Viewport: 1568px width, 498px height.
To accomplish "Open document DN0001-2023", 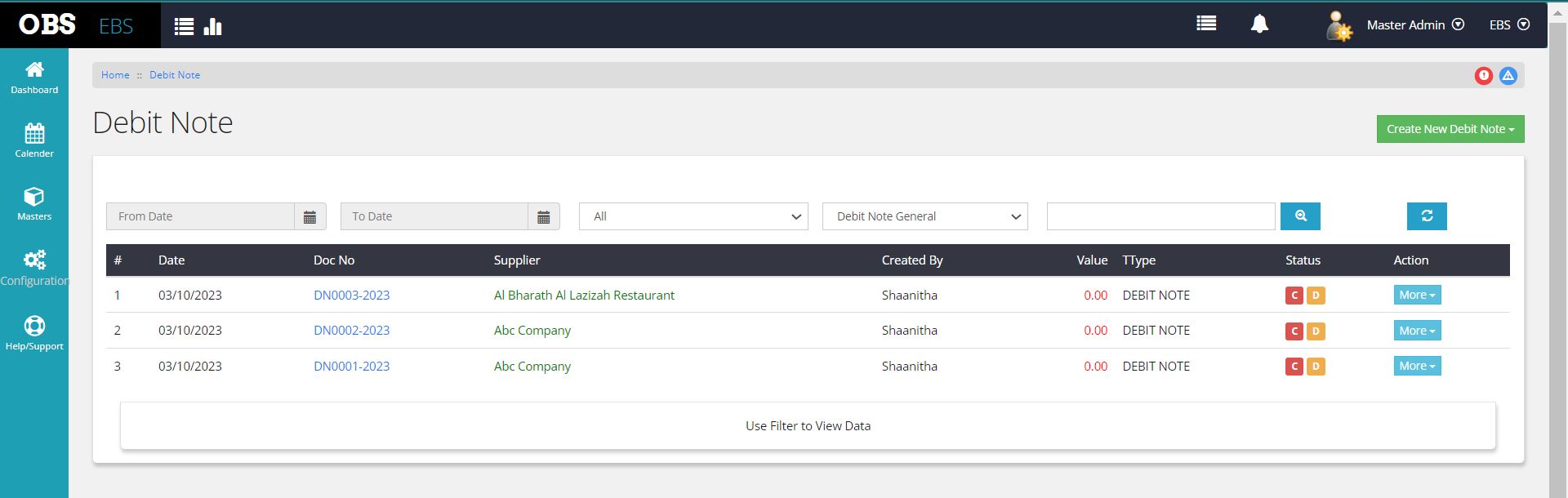I will pos(351,367).
